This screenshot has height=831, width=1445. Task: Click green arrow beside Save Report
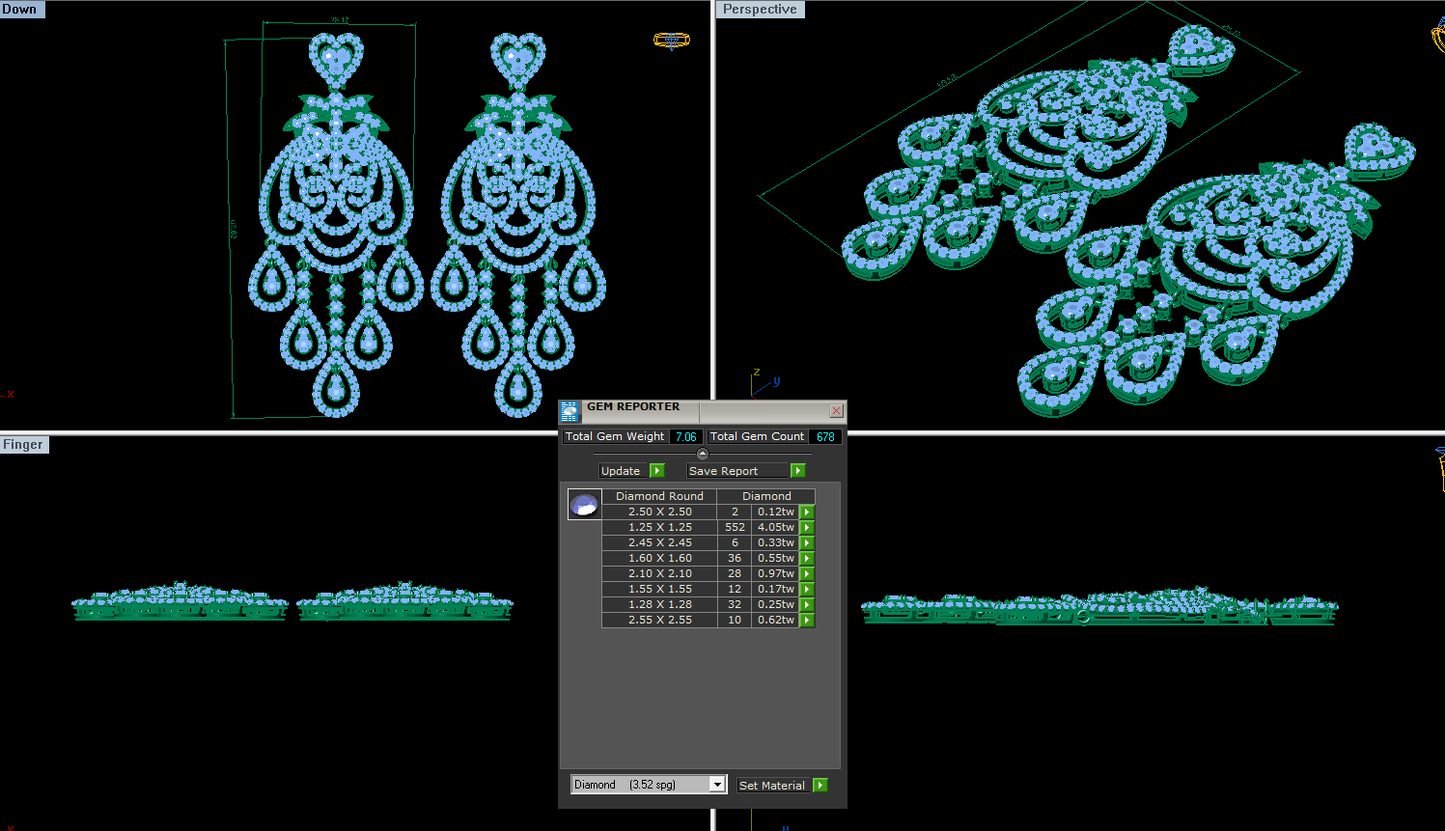798,470
